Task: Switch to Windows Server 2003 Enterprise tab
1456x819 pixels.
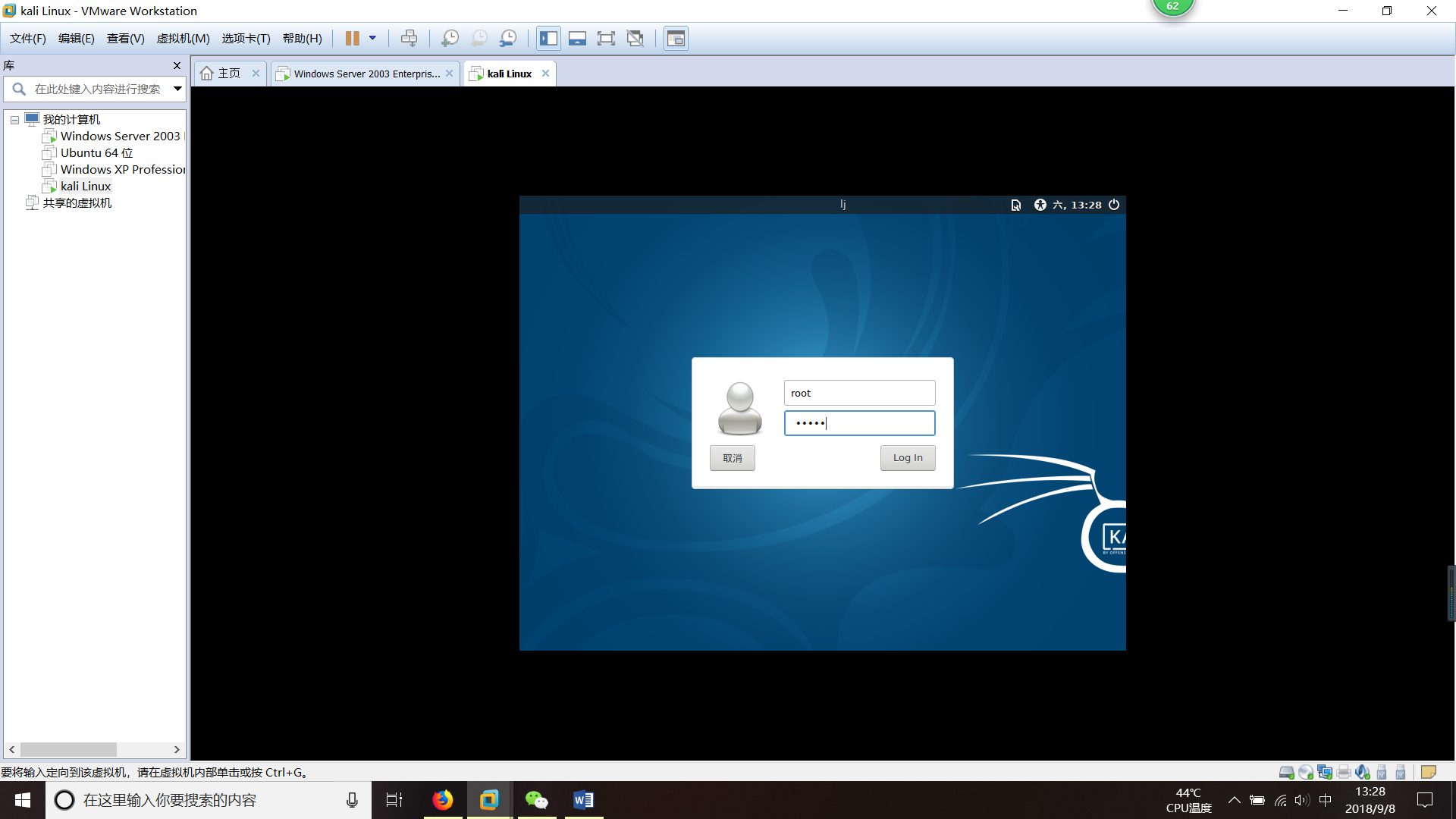Action: point(366,74)
